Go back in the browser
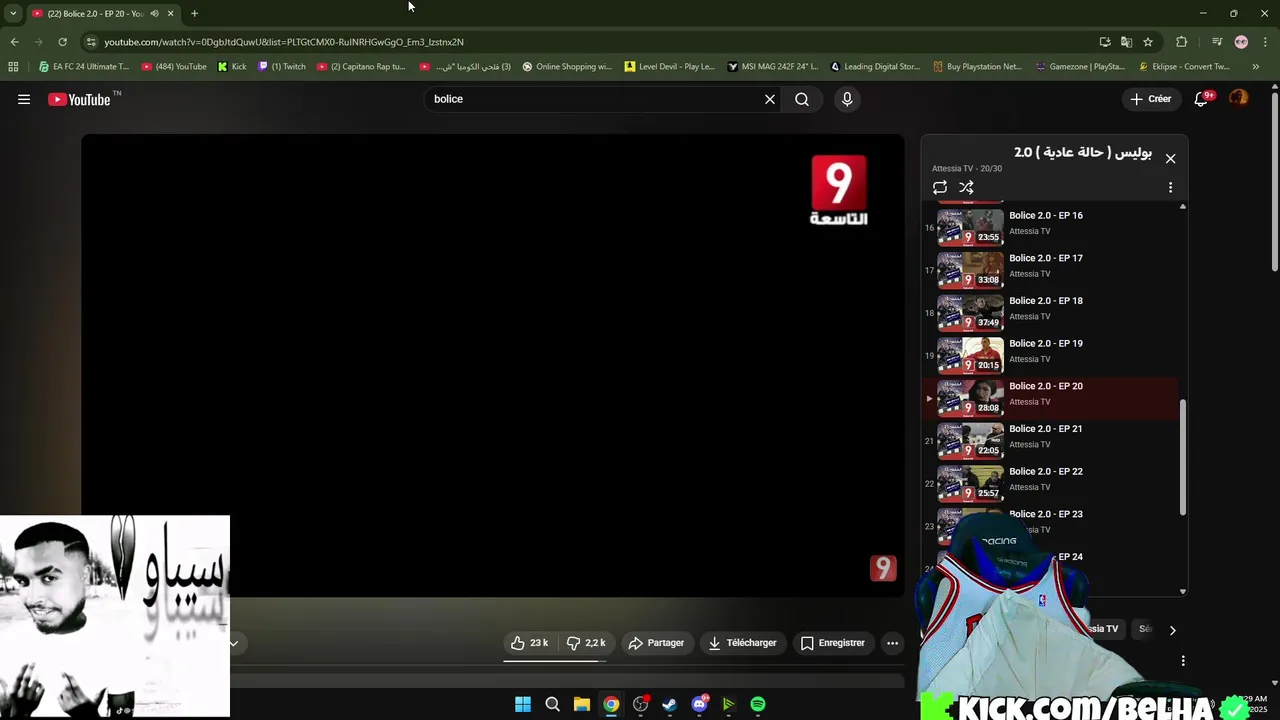This screenshot has height=720, width=1280. pos(14,42)
